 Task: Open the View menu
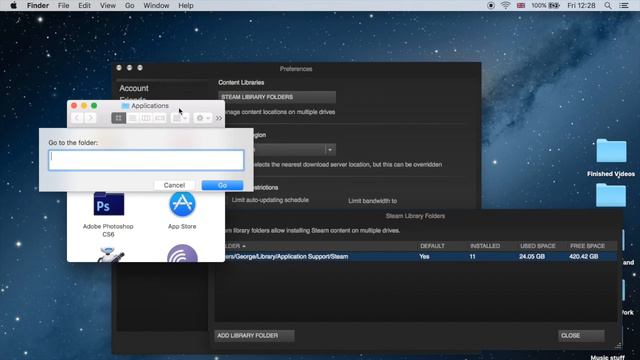pyautogui.click(x=108, y=6)
